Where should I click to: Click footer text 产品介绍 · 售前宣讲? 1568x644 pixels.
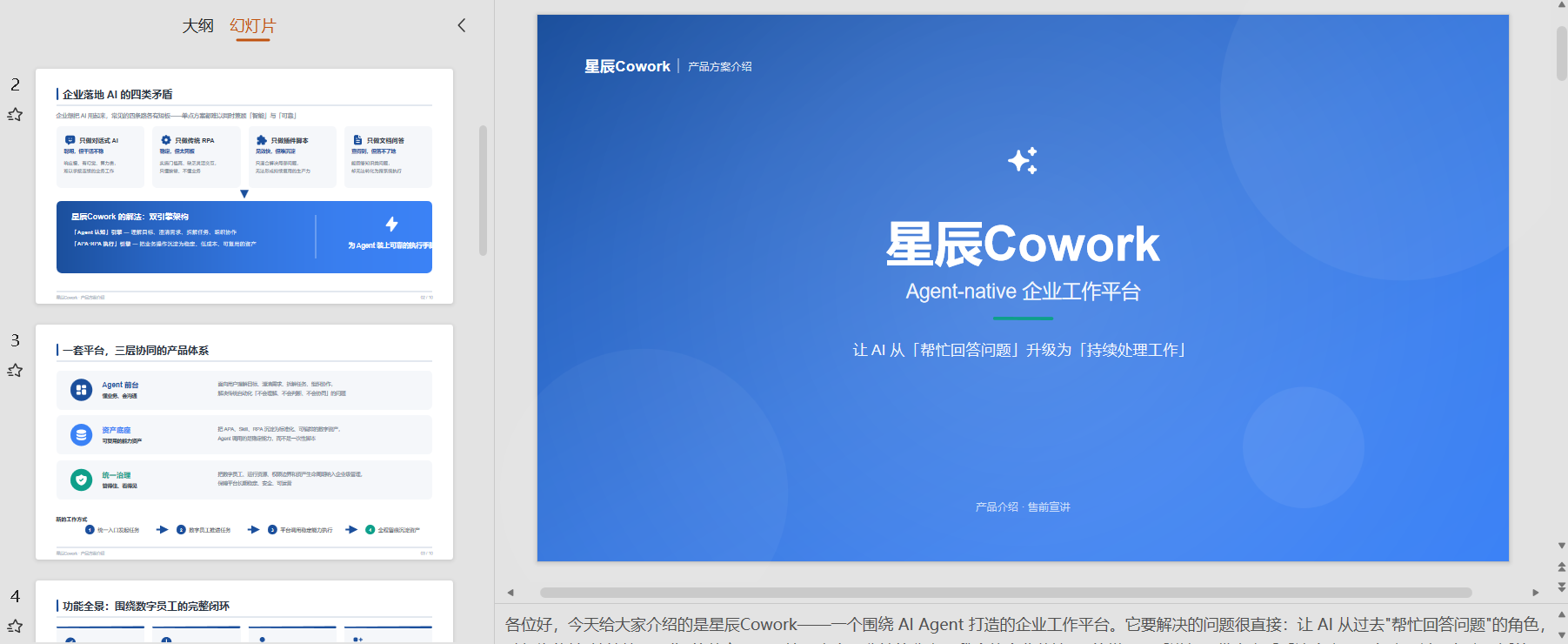click(1023, 506)
